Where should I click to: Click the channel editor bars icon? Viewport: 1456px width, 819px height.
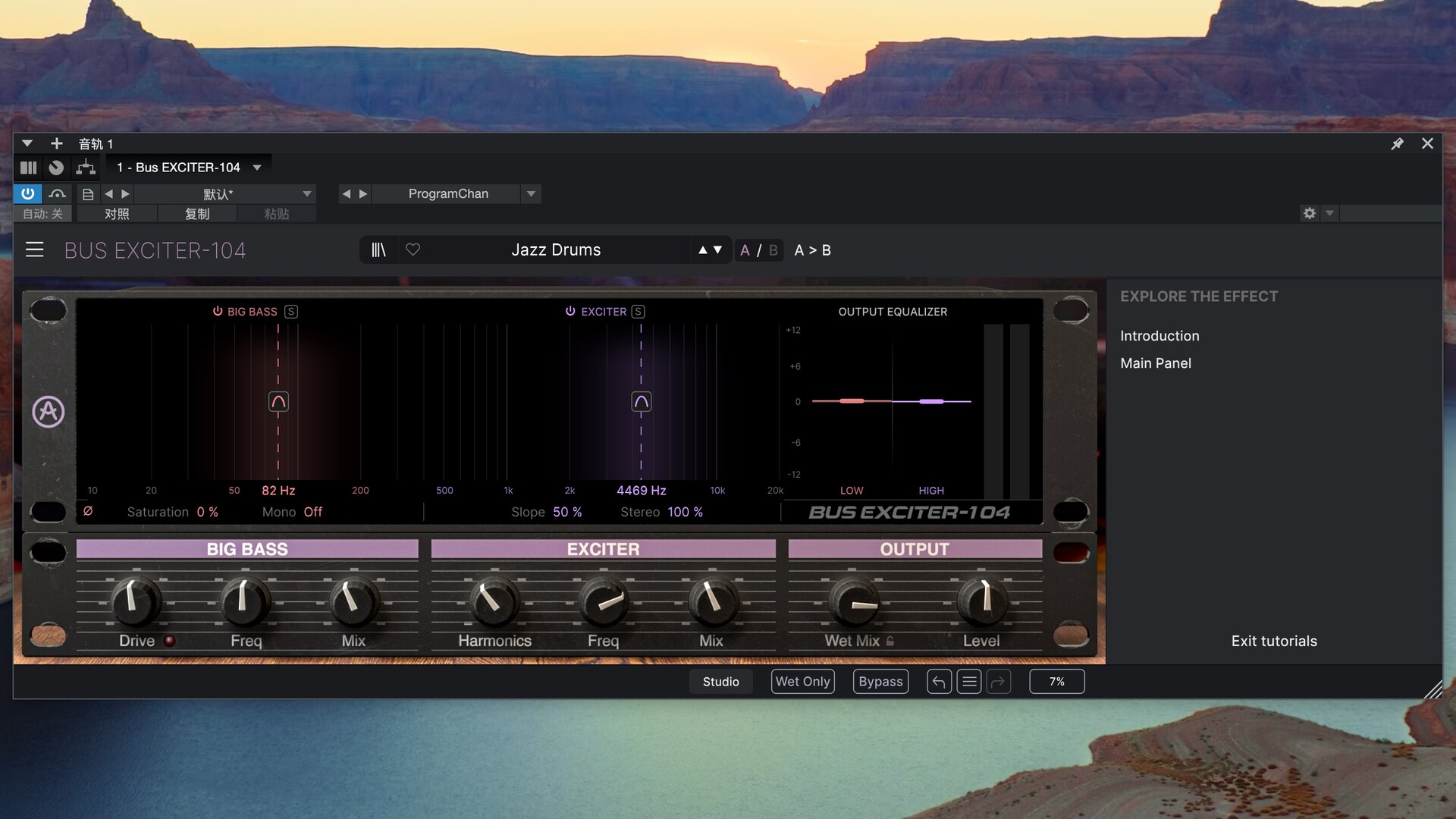[x=28, y=168]
